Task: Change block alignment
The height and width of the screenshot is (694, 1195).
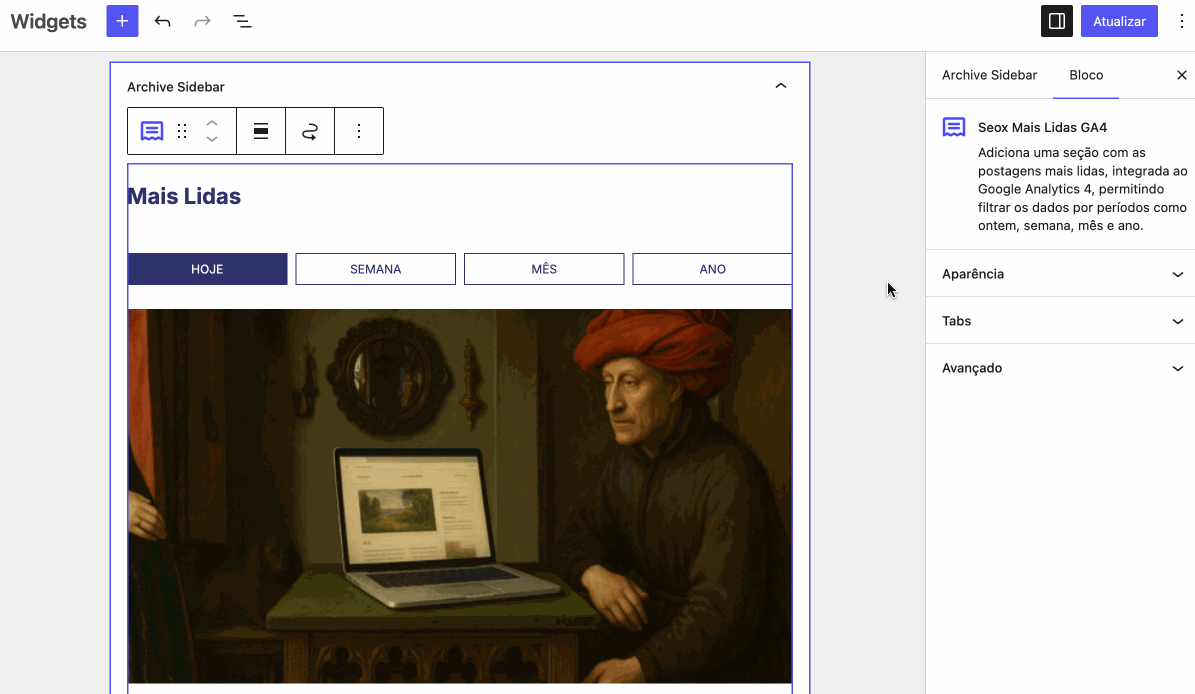Action: [261, 131]
